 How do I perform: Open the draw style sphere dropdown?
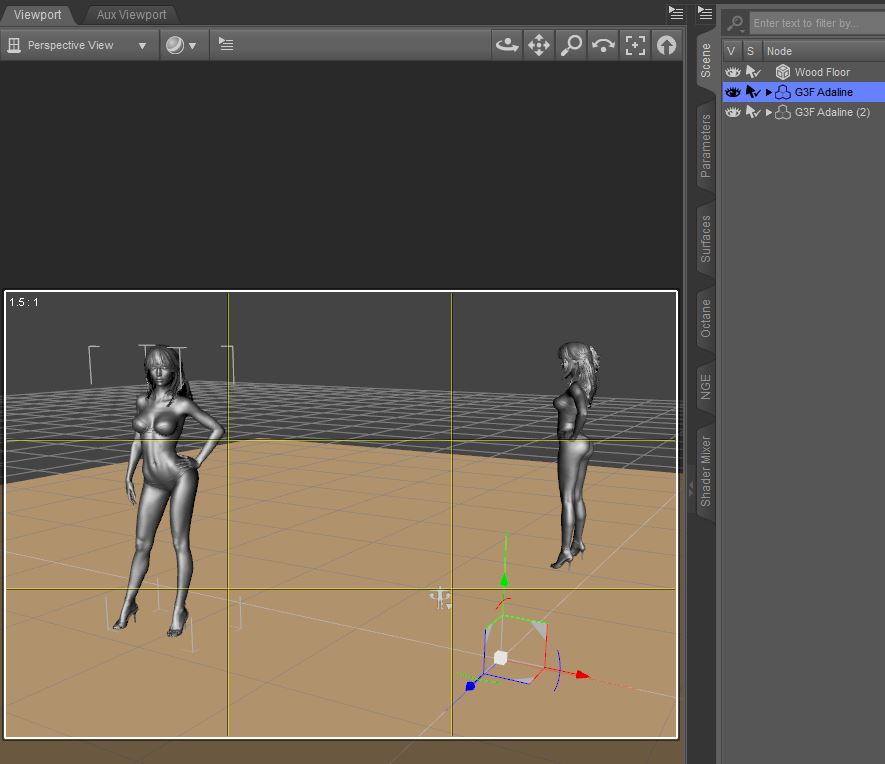pos(181,45)
